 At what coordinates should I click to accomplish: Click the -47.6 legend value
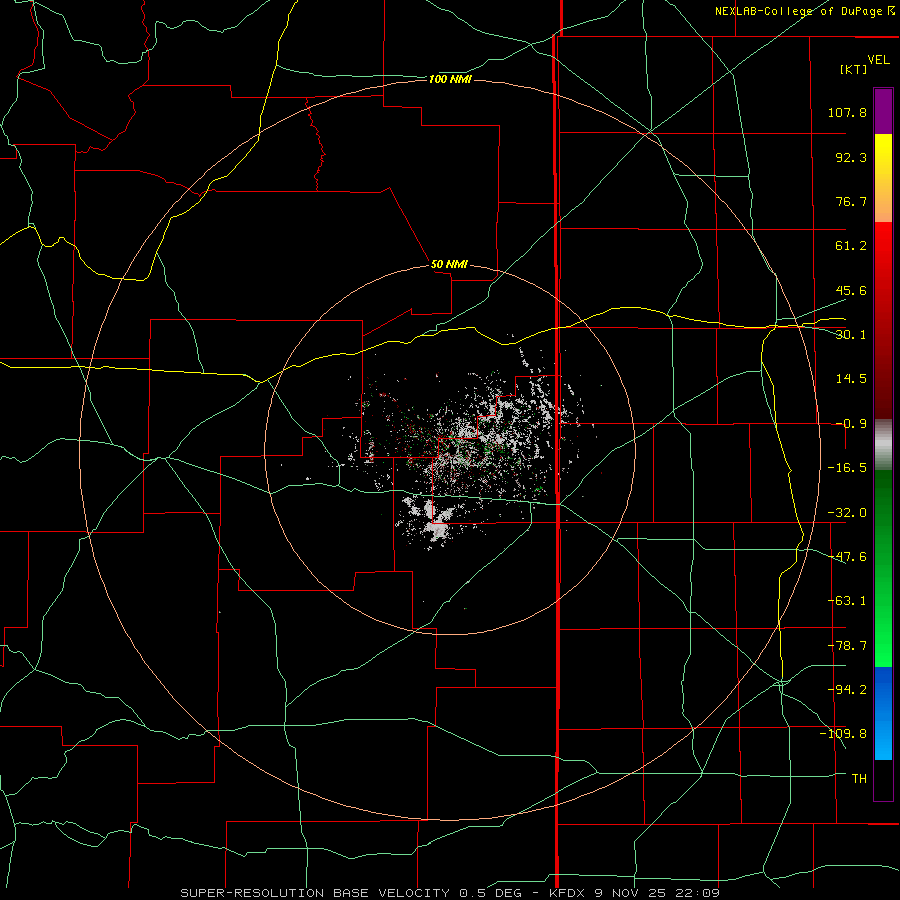[847, 557]
